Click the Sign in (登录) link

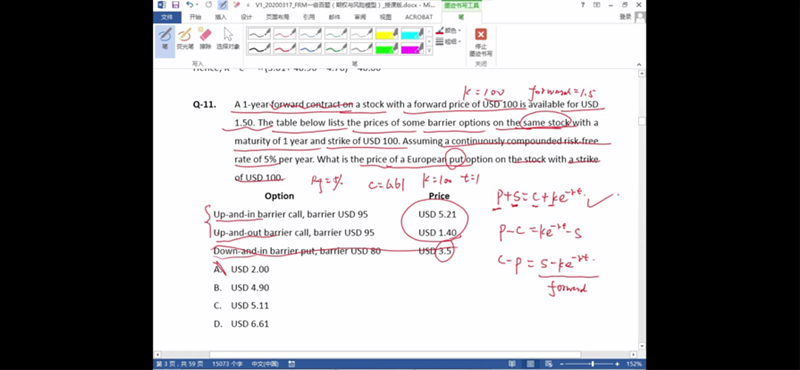(626, 17)
